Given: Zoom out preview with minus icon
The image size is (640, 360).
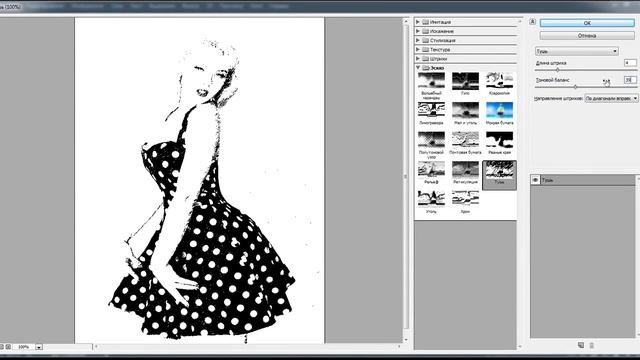Looking at the screenshot, I should pyautogui.click(x=2, y=347).
